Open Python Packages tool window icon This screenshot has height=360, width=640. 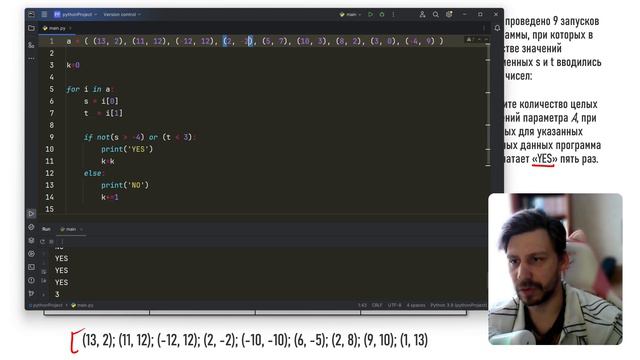[x=31, y=240]
